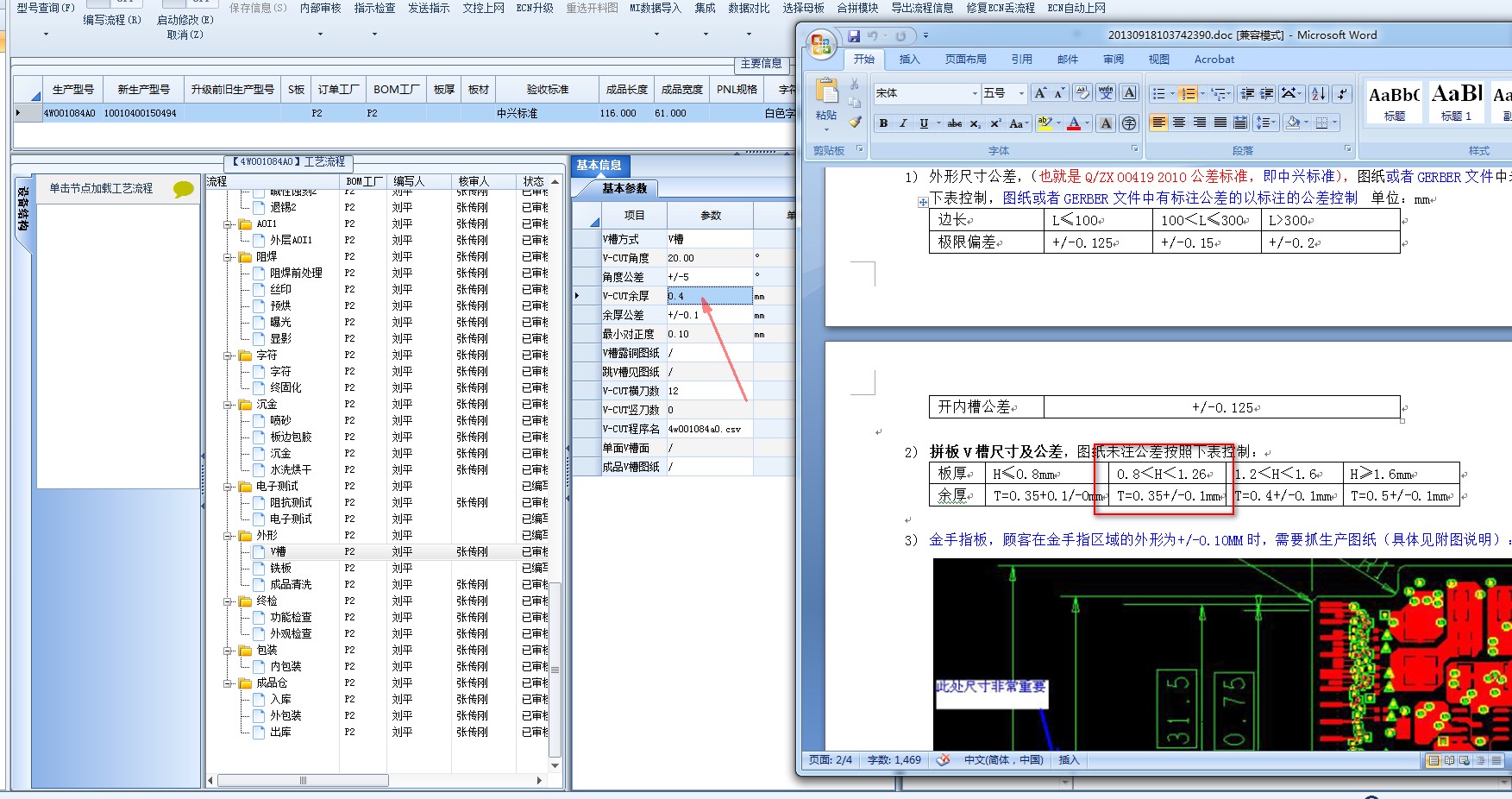This screenshot has height=799, width=1512.
Task: Open the font size dropdown (五号)
Action: coord(1021,93)
